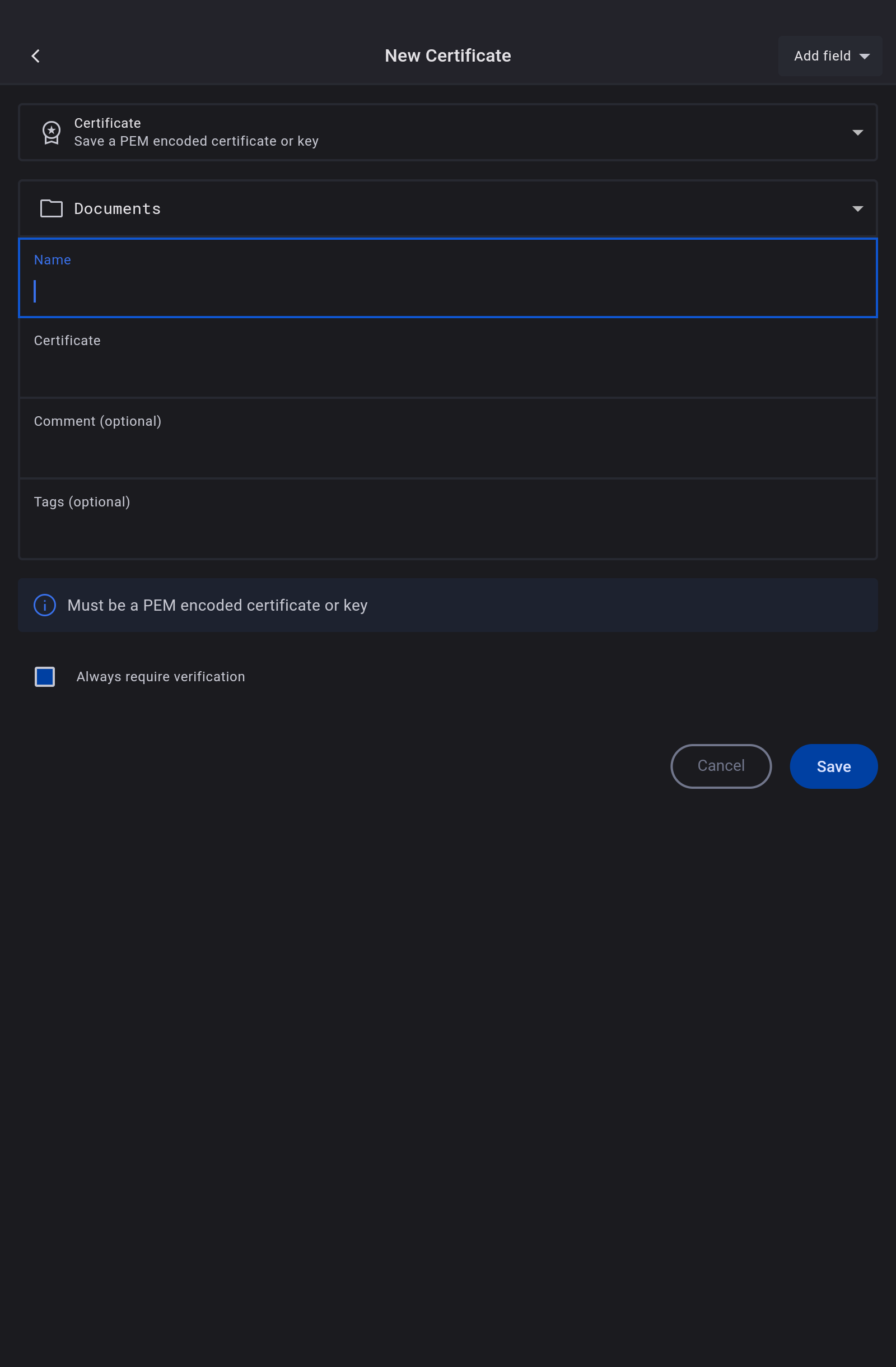Expand the Documents folder dropdown arrow
The width and height of the screenshot is (896, 1367).
[857, 208]
